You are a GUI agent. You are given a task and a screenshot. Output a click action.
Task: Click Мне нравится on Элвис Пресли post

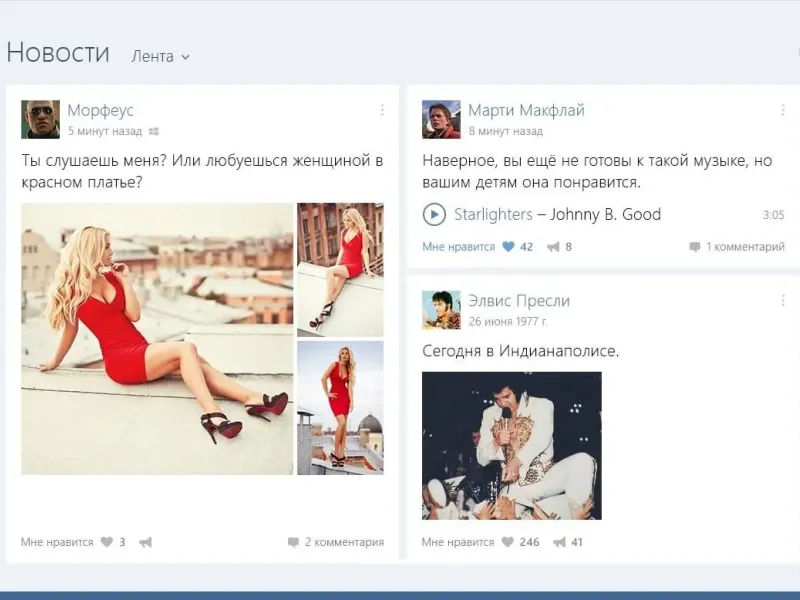pos(458,542)
